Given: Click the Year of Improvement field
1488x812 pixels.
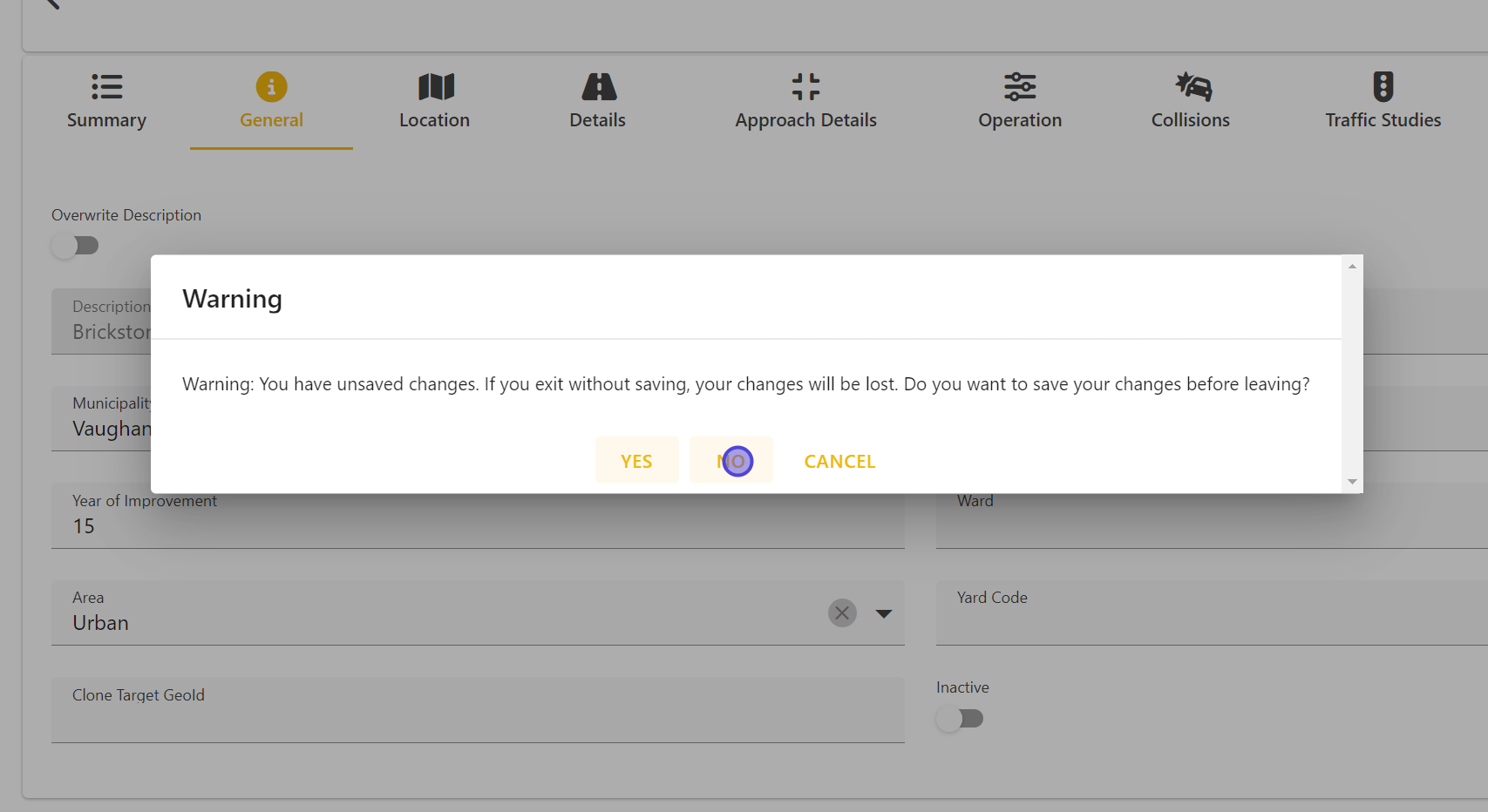Looking at the screenshot, I should tap(478, 526).
